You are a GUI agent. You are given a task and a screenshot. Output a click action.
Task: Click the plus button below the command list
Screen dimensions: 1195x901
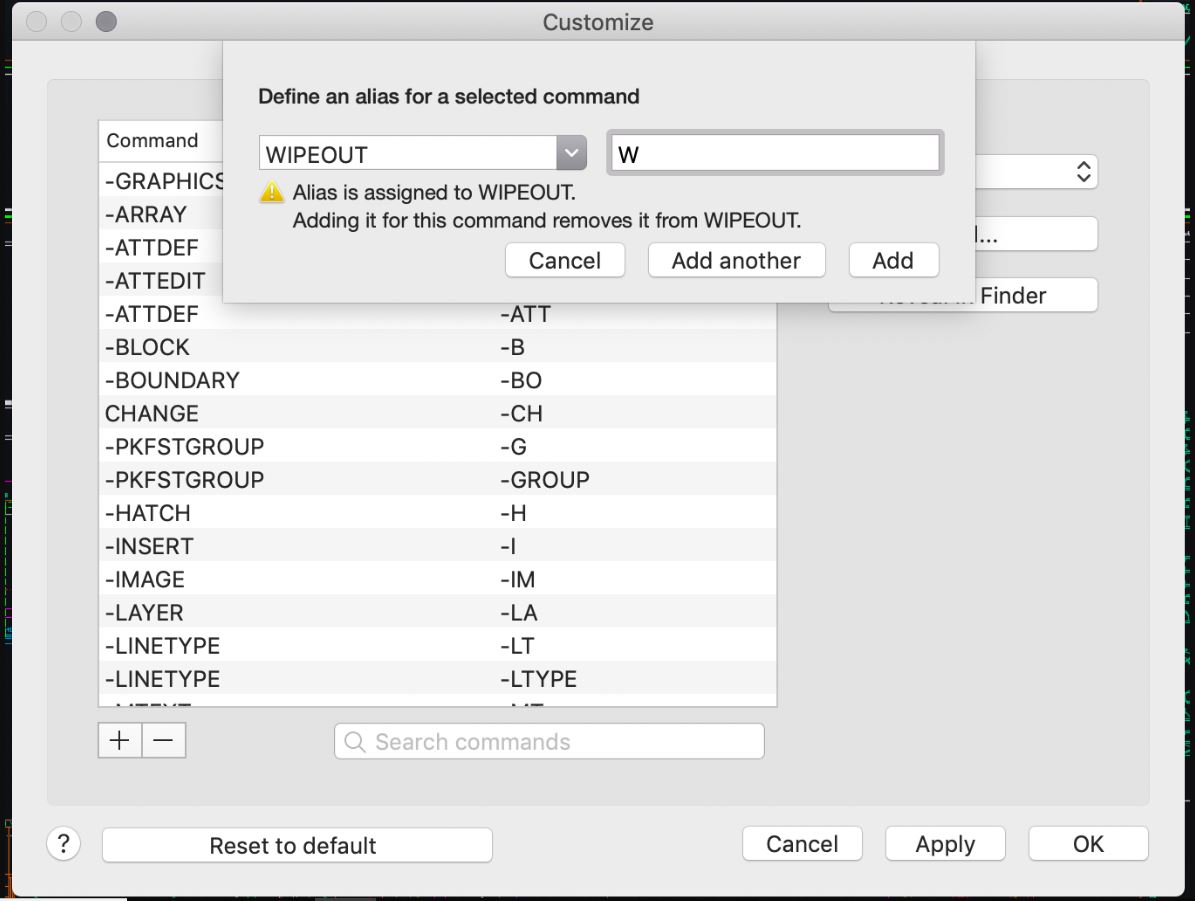tap(120, 741)
